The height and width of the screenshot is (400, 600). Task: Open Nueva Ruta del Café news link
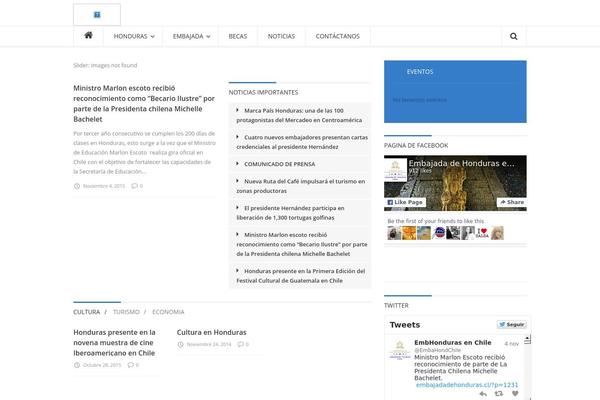(x=301, y=186)
